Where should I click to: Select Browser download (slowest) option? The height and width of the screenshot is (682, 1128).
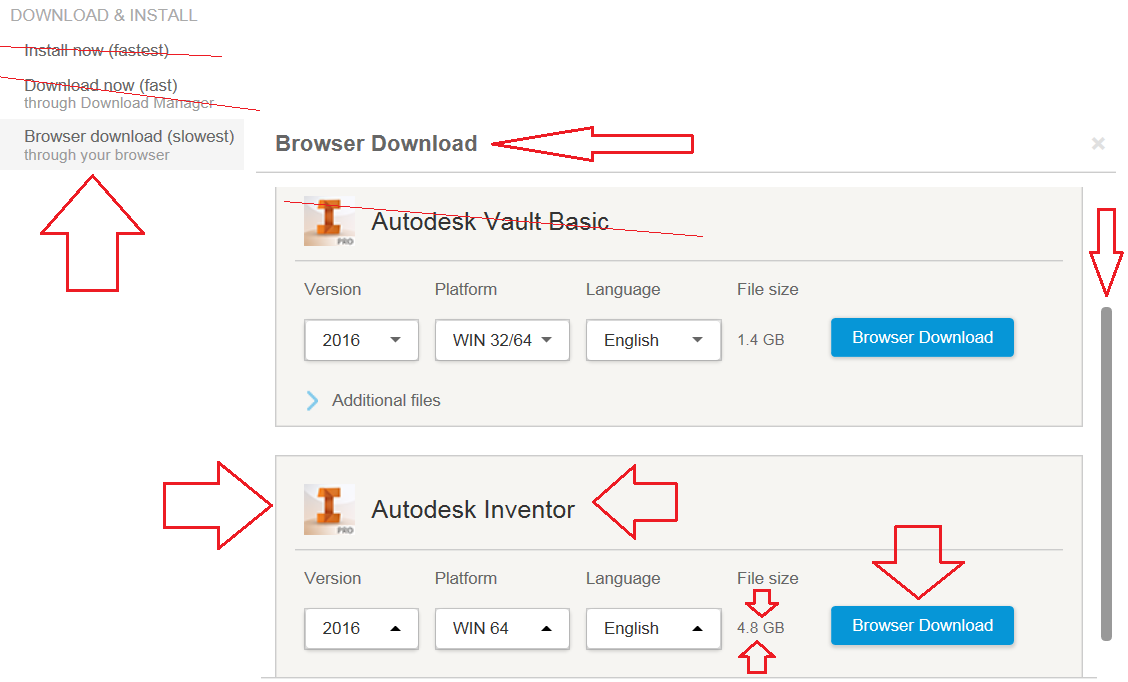122,145
